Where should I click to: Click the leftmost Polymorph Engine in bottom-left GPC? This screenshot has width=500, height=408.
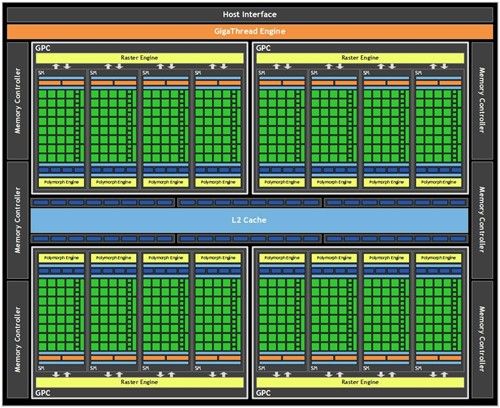(61, 258)
